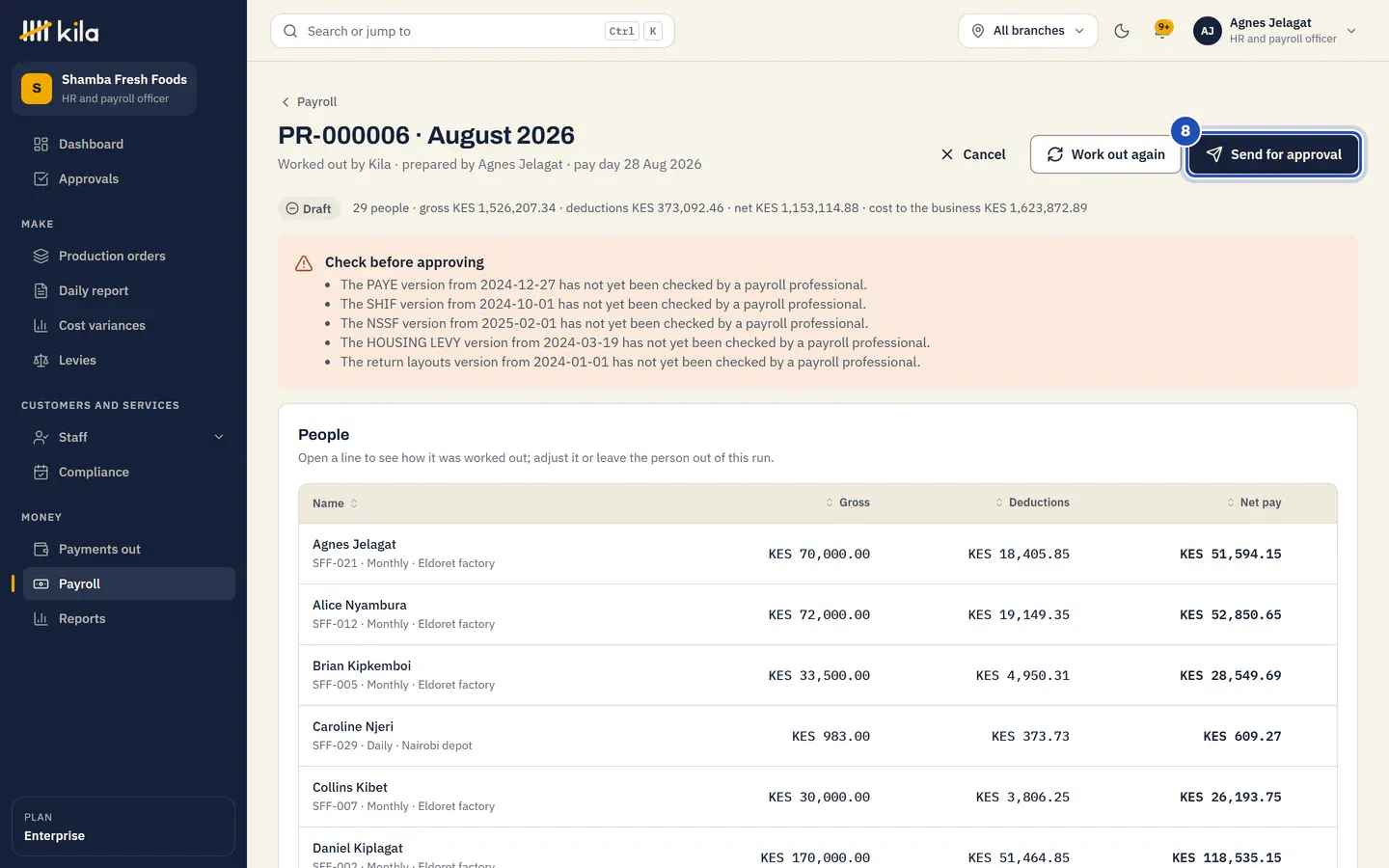The height and width of the screenshot is (868, 1389).
Task: Click the Levies scales icon
Action: coord(41,360)
